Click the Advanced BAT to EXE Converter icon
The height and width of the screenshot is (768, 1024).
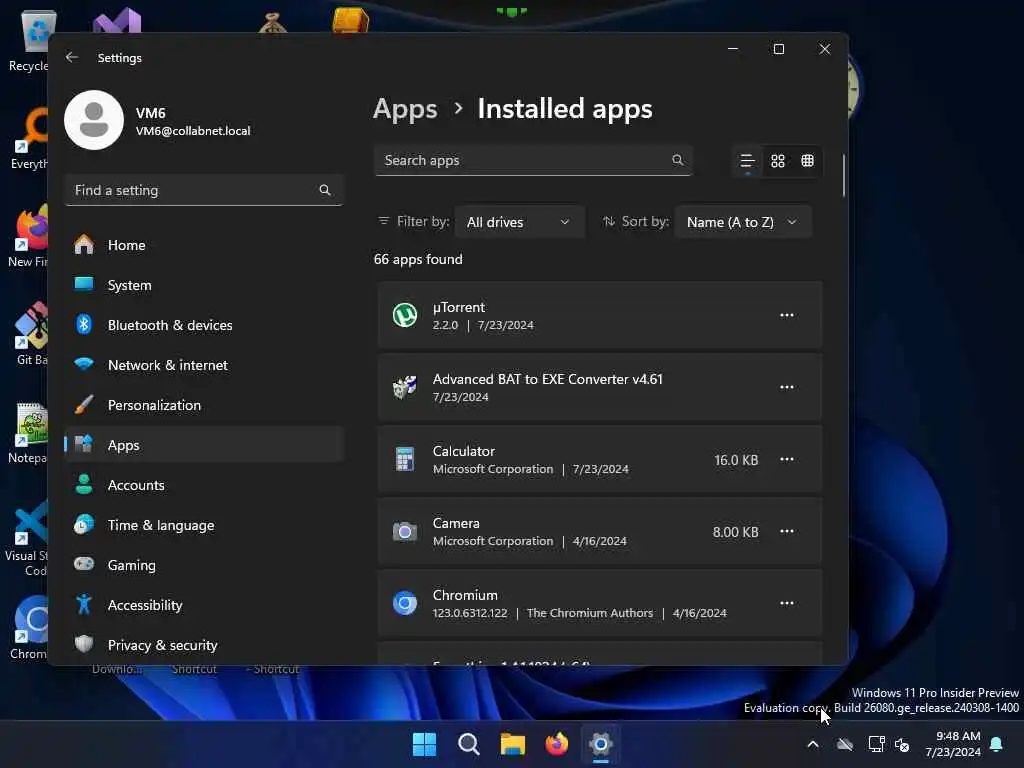tap(405, 387)
